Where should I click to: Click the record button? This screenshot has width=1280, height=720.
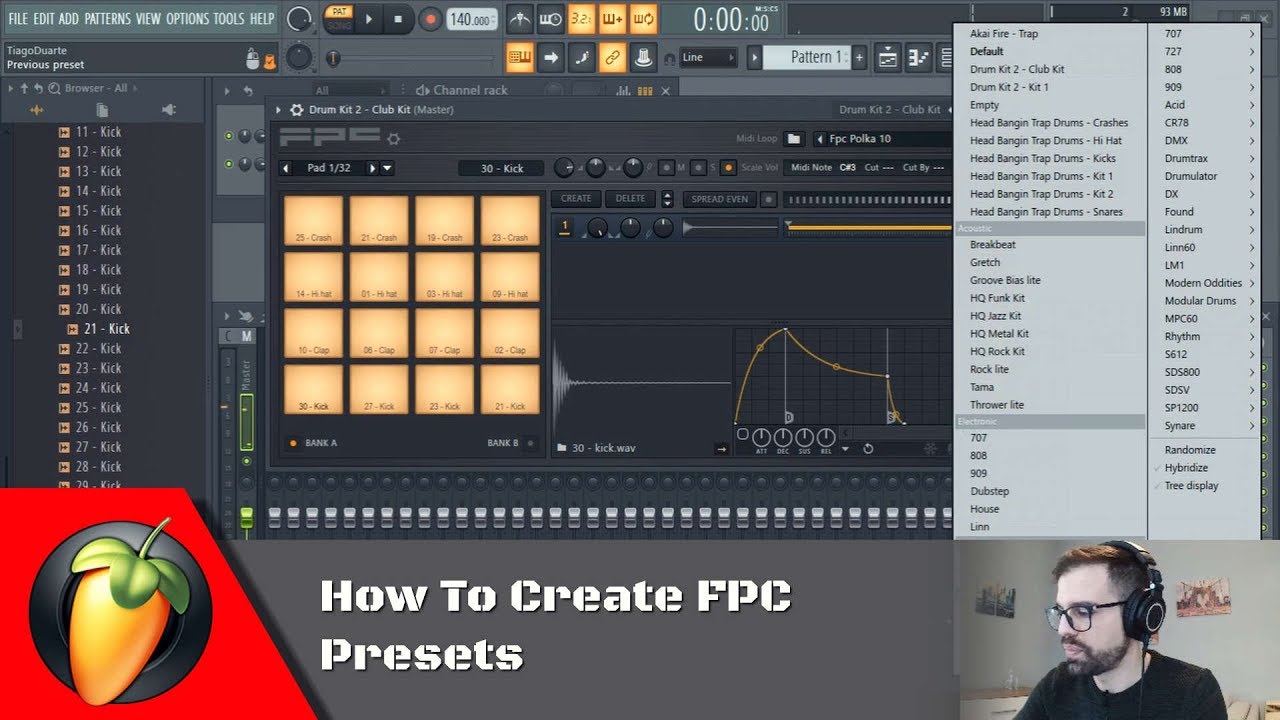pyautogui.click(x=430, y=19)
